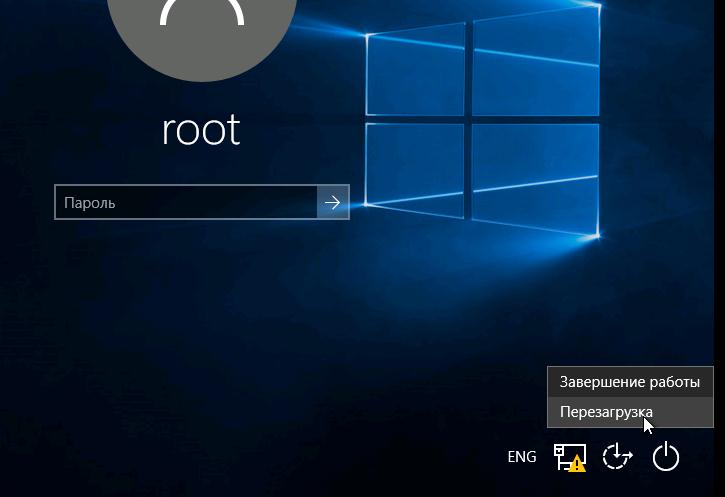Screen dimensions: 725x497
Task: Click the password input field
Action: (186, 202)
